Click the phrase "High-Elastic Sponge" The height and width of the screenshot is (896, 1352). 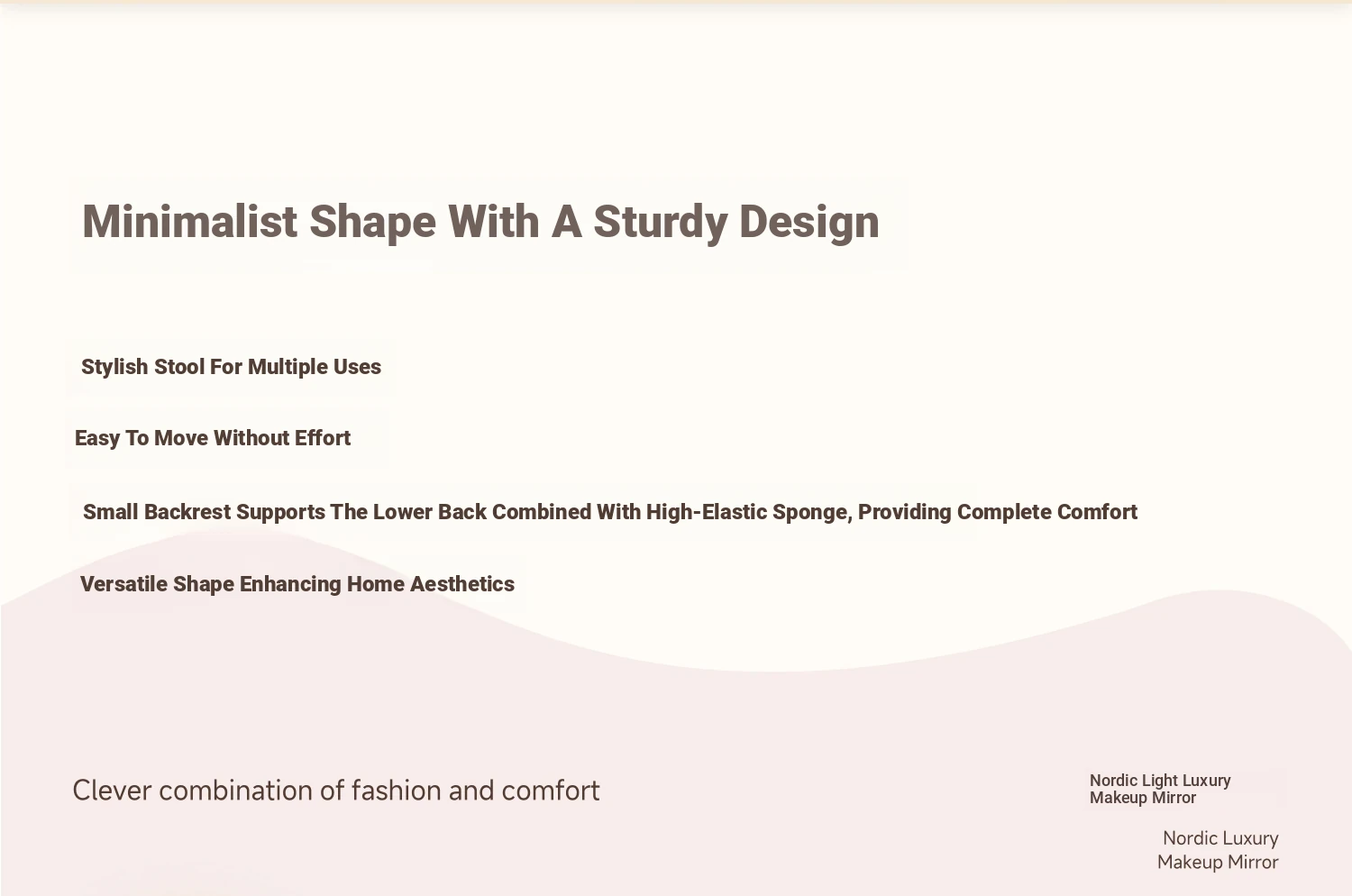click(x=747, y=512)
